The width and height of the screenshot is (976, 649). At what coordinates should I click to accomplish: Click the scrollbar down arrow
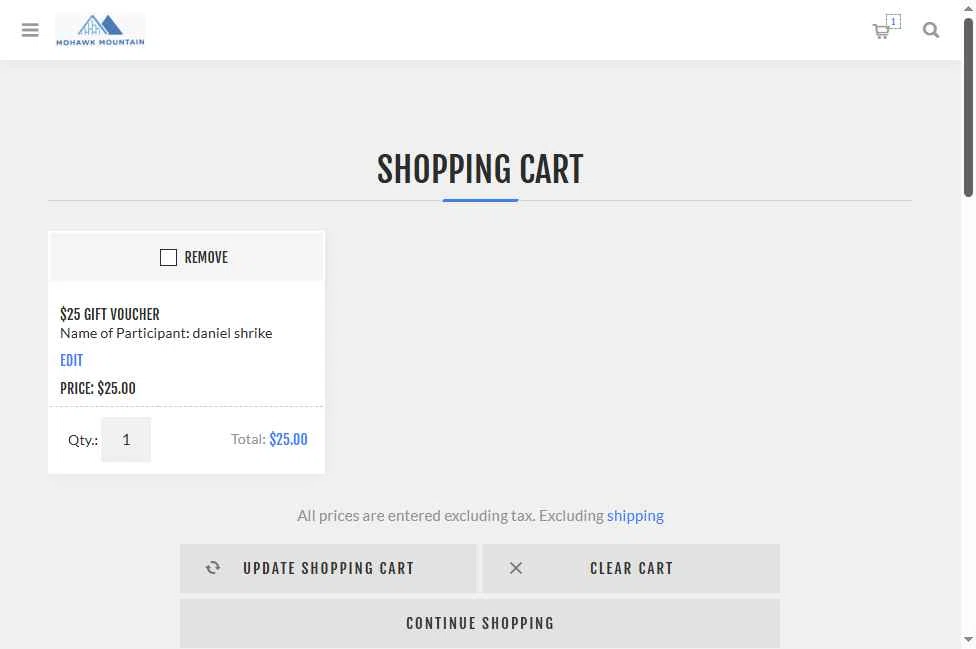tap(968, 640)
